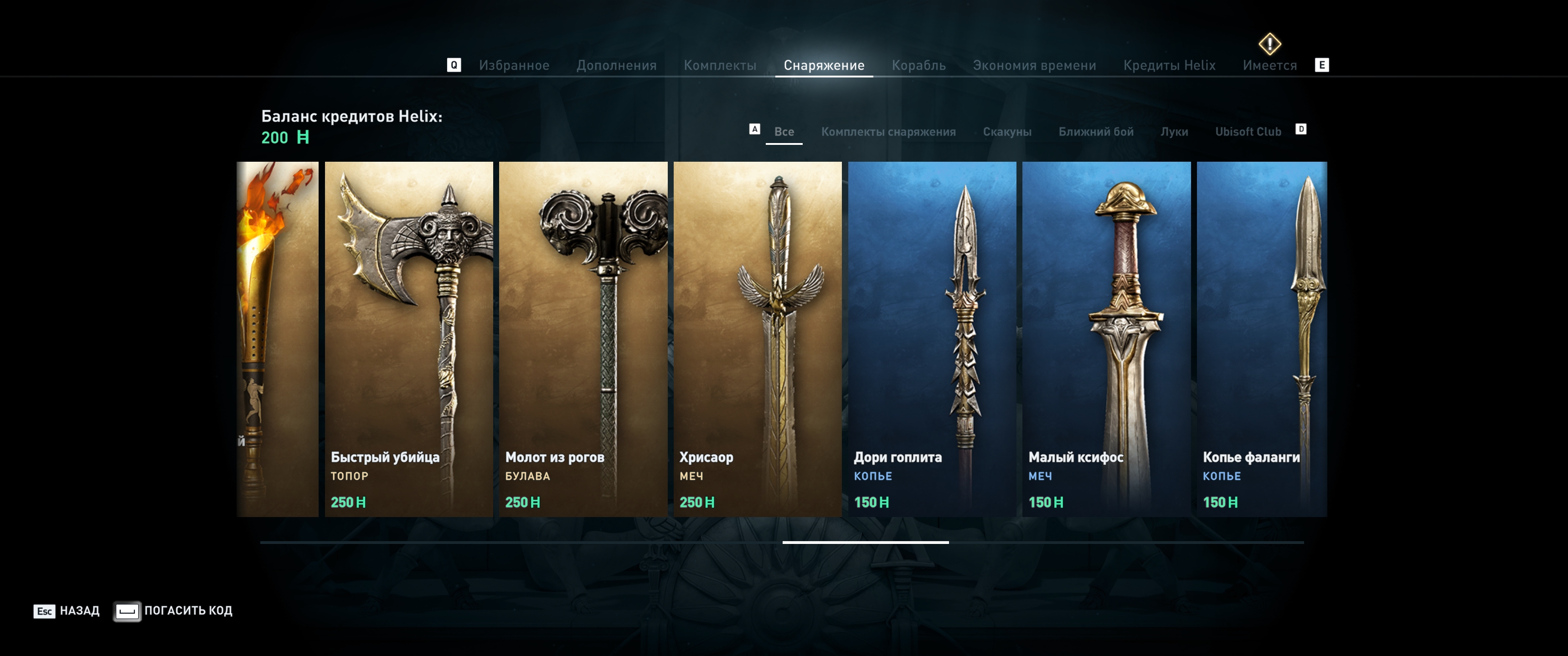Image resolution: width=1568 pixels, height=656 pixels.
Task: Click the horizontal item list scrollbar
Action: [x=782, y=542]
